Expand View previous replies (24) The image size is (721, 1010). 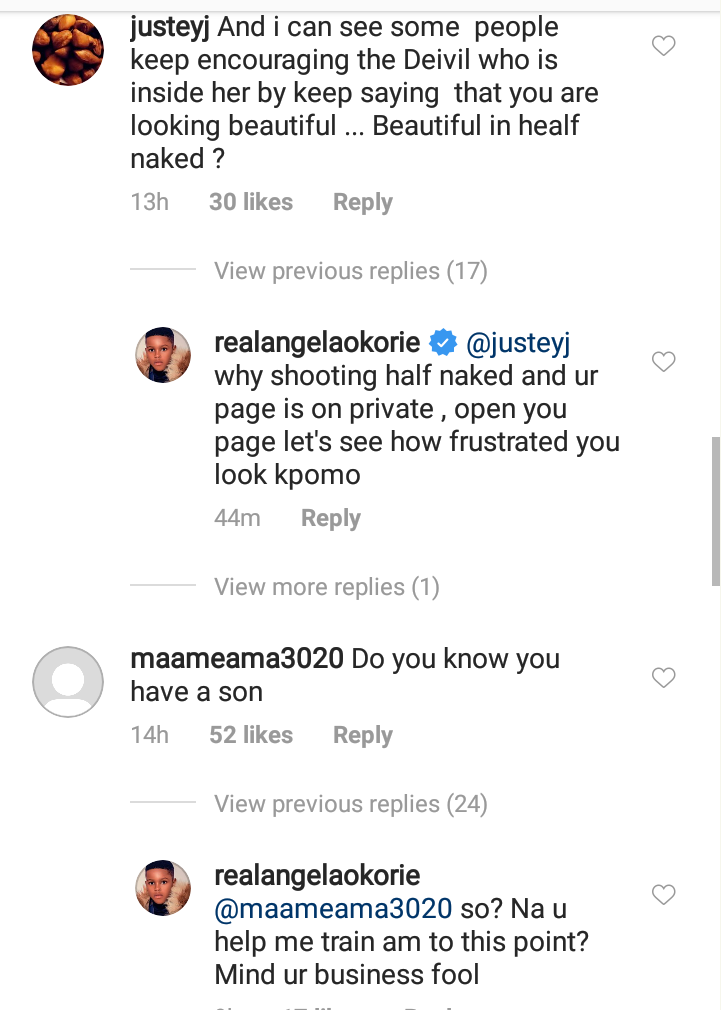(350, 804)
